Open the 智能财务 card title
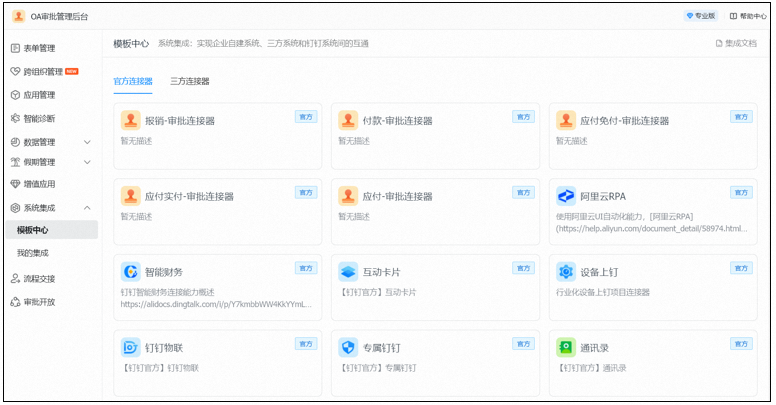 (x=164, y=272)
